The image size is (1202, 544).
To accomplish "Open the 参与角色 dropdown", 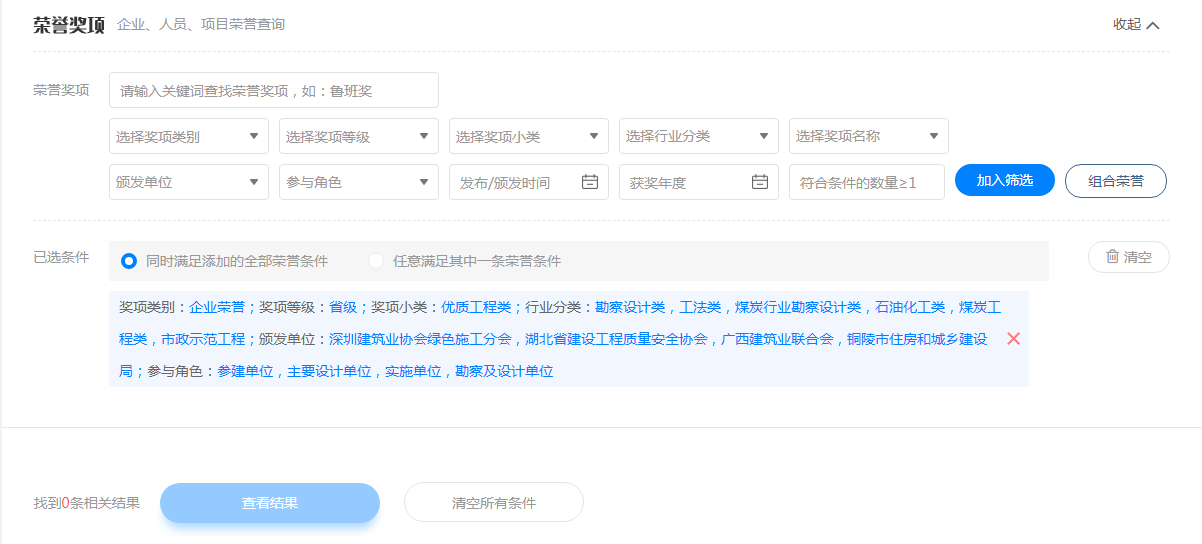I will (x=359, y=182).
